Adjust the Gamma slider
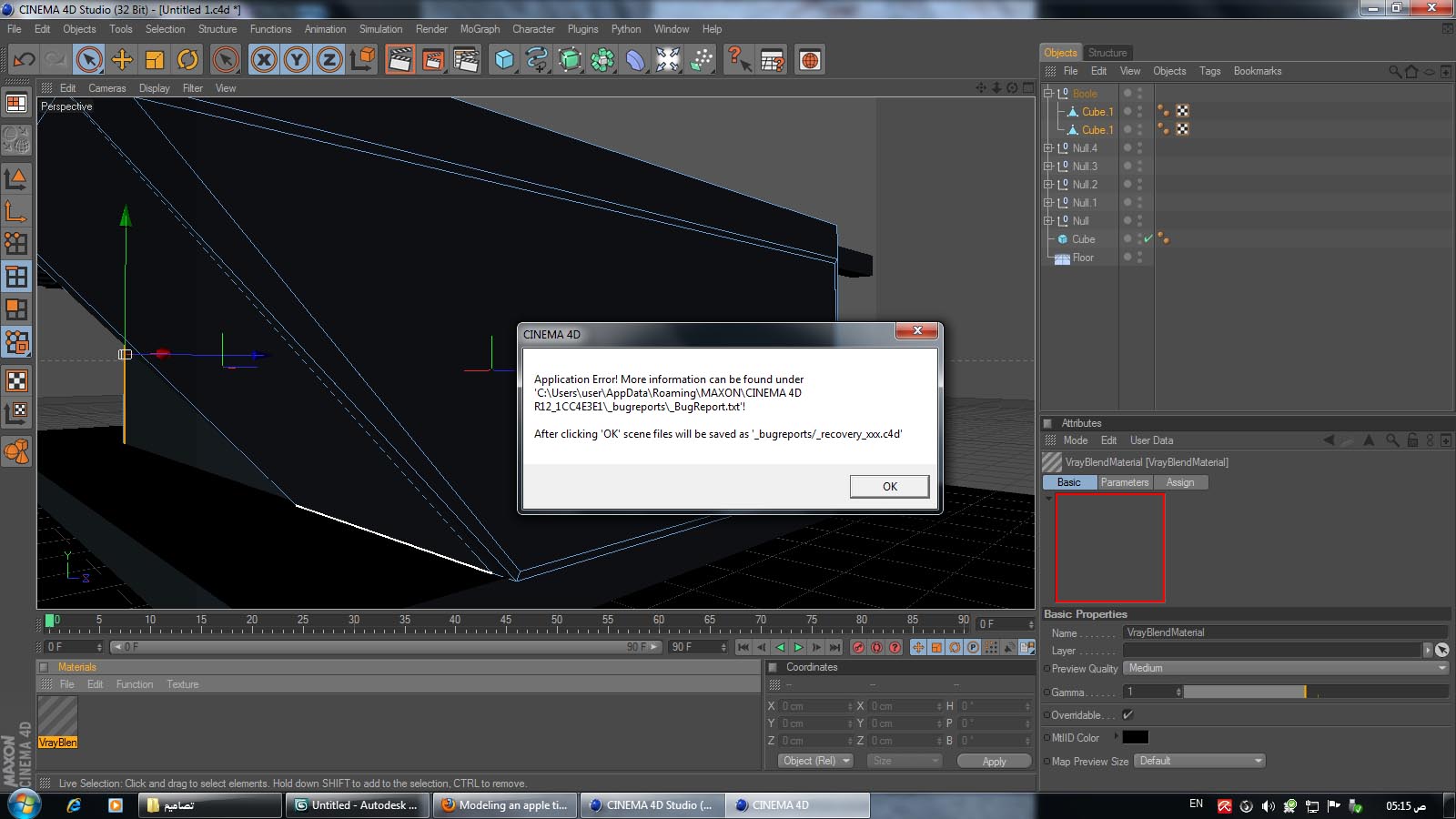 click(x=1316, y=692)
